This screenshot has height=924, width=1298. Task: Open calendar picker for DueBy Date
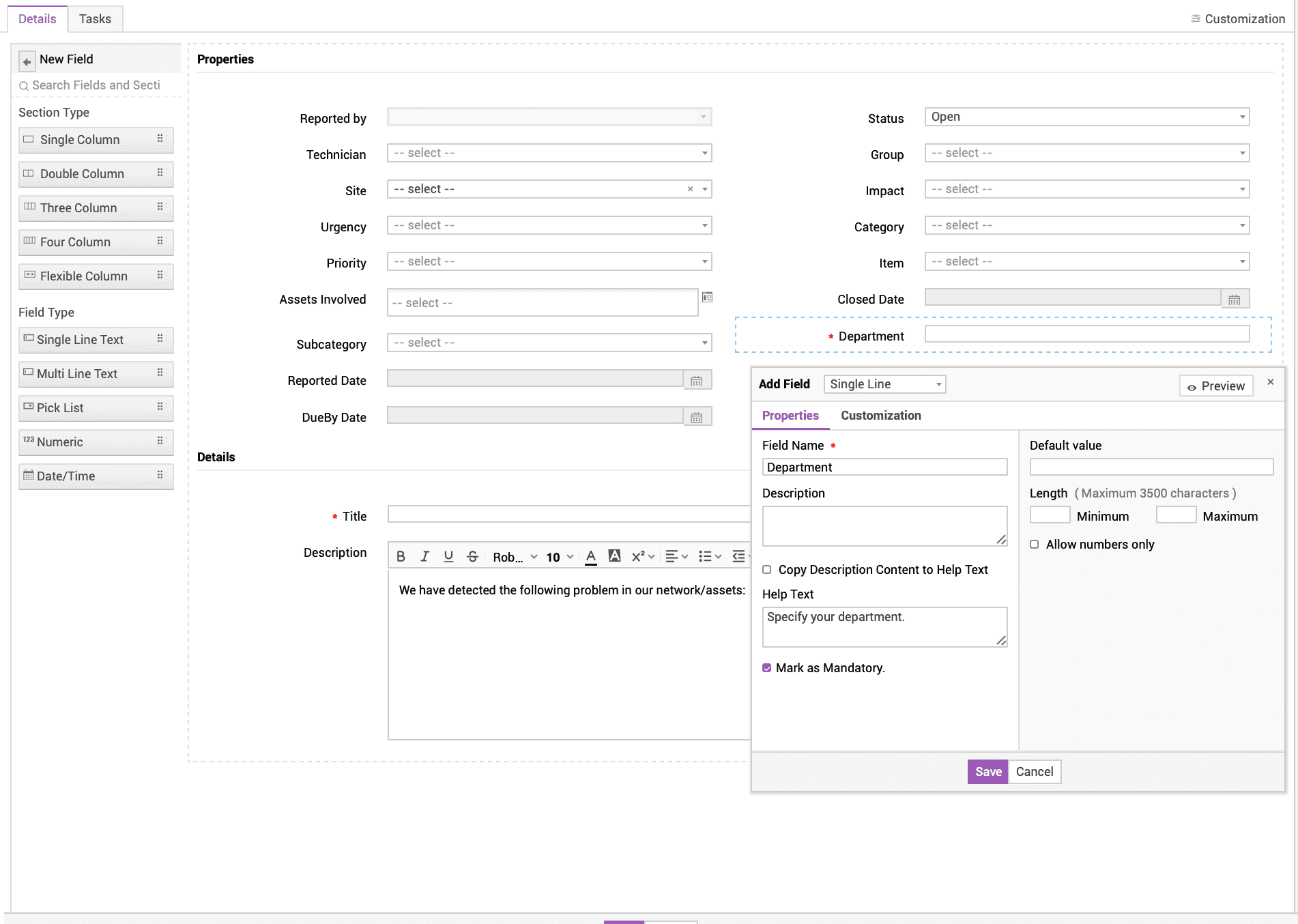[696, 418]
